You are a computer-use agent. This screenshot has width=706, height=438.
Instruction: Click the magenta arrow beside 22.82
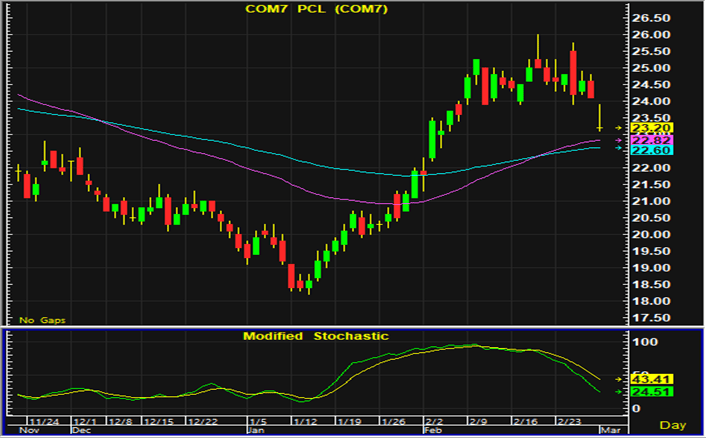(x=617, y=140)
